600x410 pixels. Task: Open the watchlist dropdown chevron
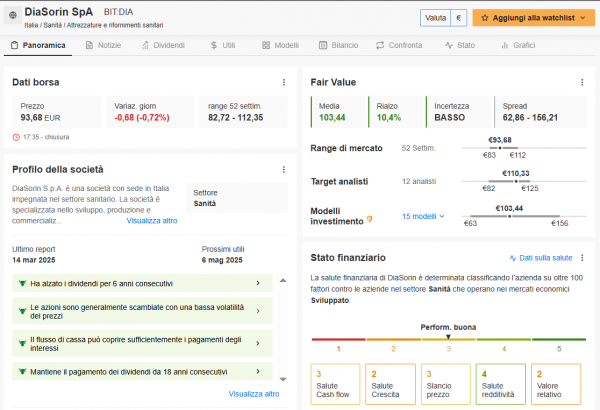(x=583, y=18)
